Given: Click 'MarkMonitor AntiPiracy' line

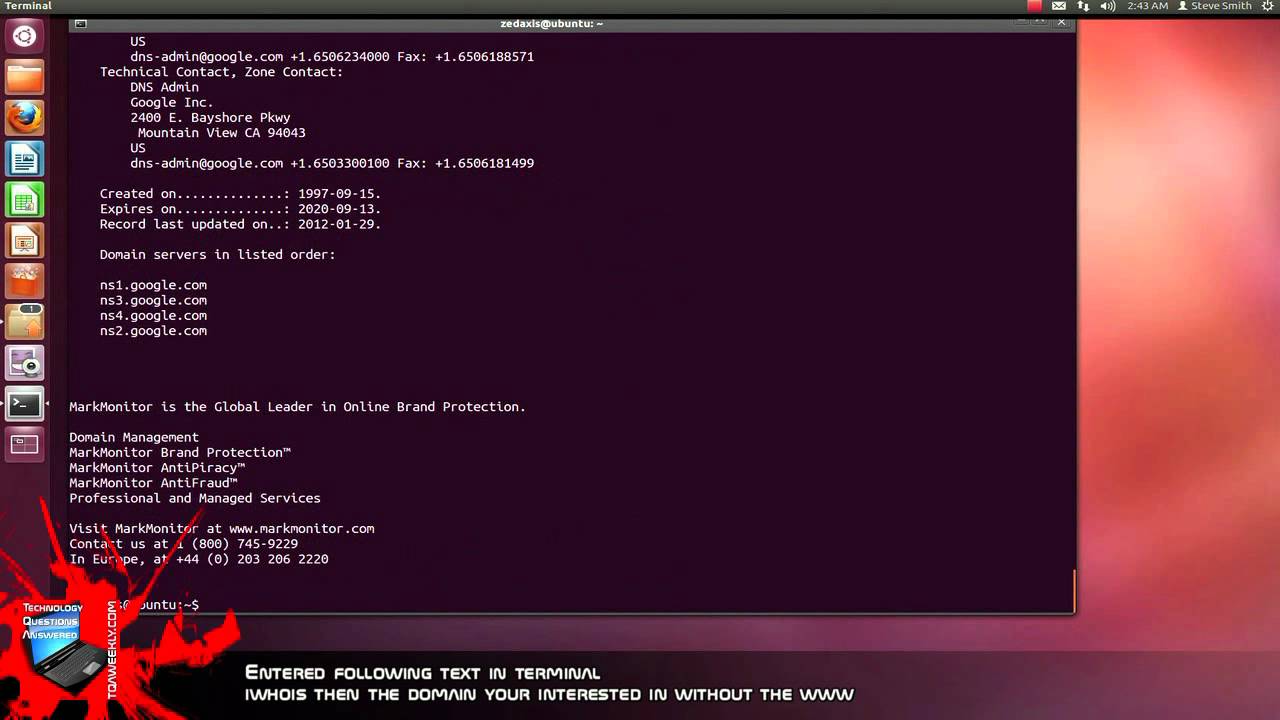Looking at the screenshot, I should click(x=157, y=468).
